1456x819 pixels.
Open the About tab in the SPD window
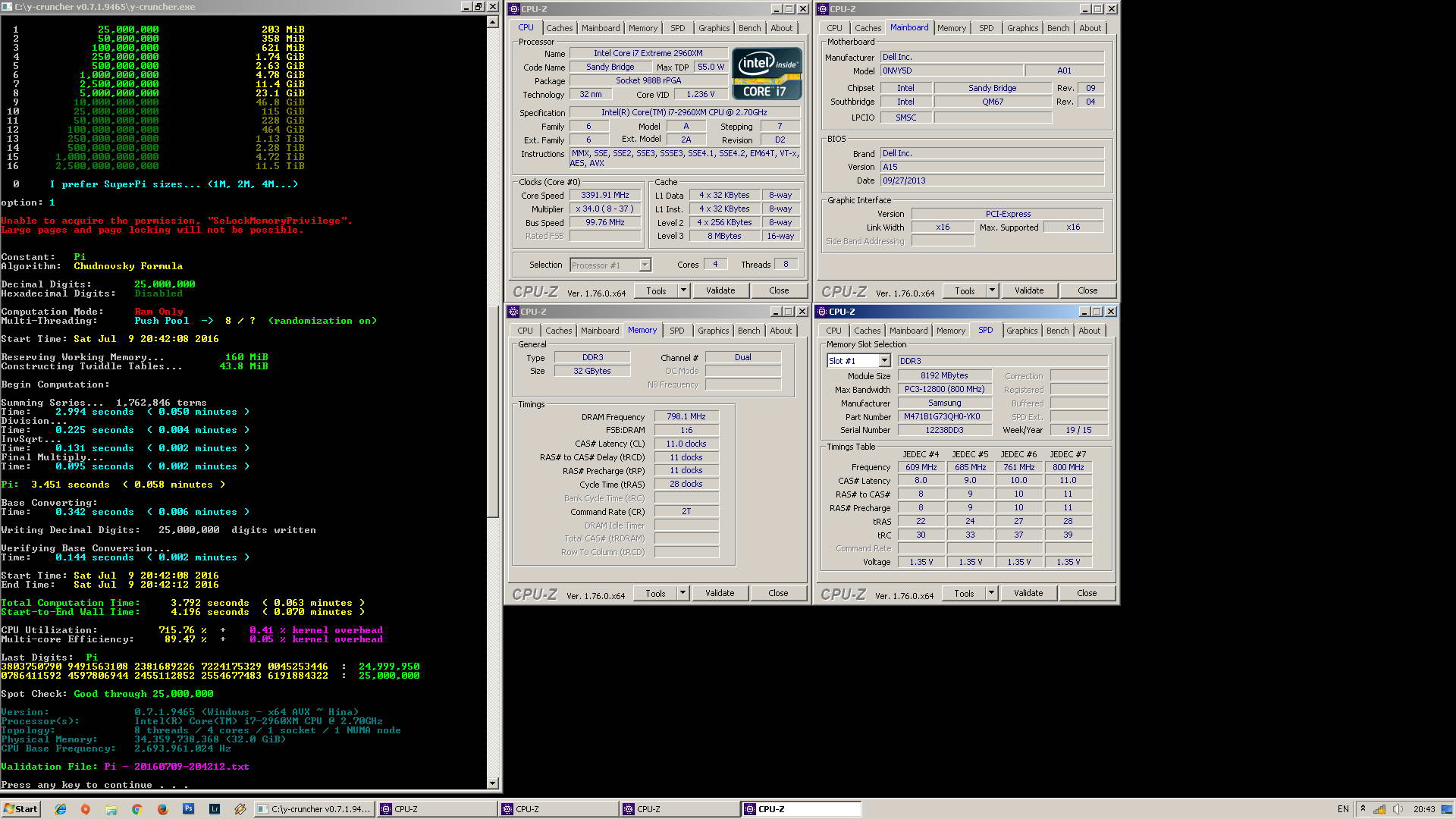coord(1089,331)
